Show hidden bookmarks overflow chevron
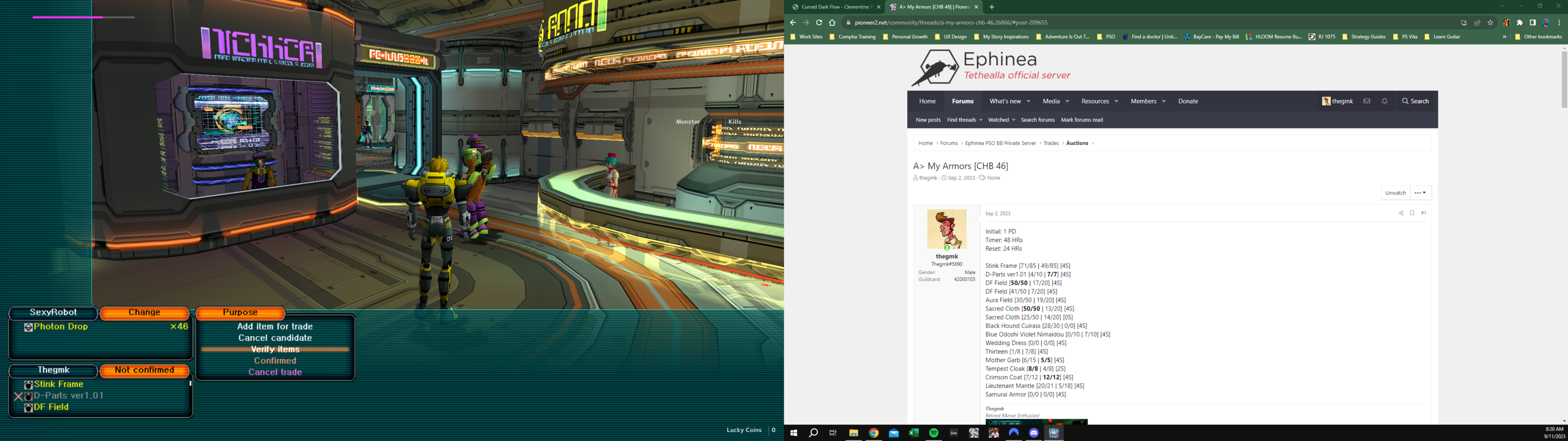 (x=1504, y=36)
